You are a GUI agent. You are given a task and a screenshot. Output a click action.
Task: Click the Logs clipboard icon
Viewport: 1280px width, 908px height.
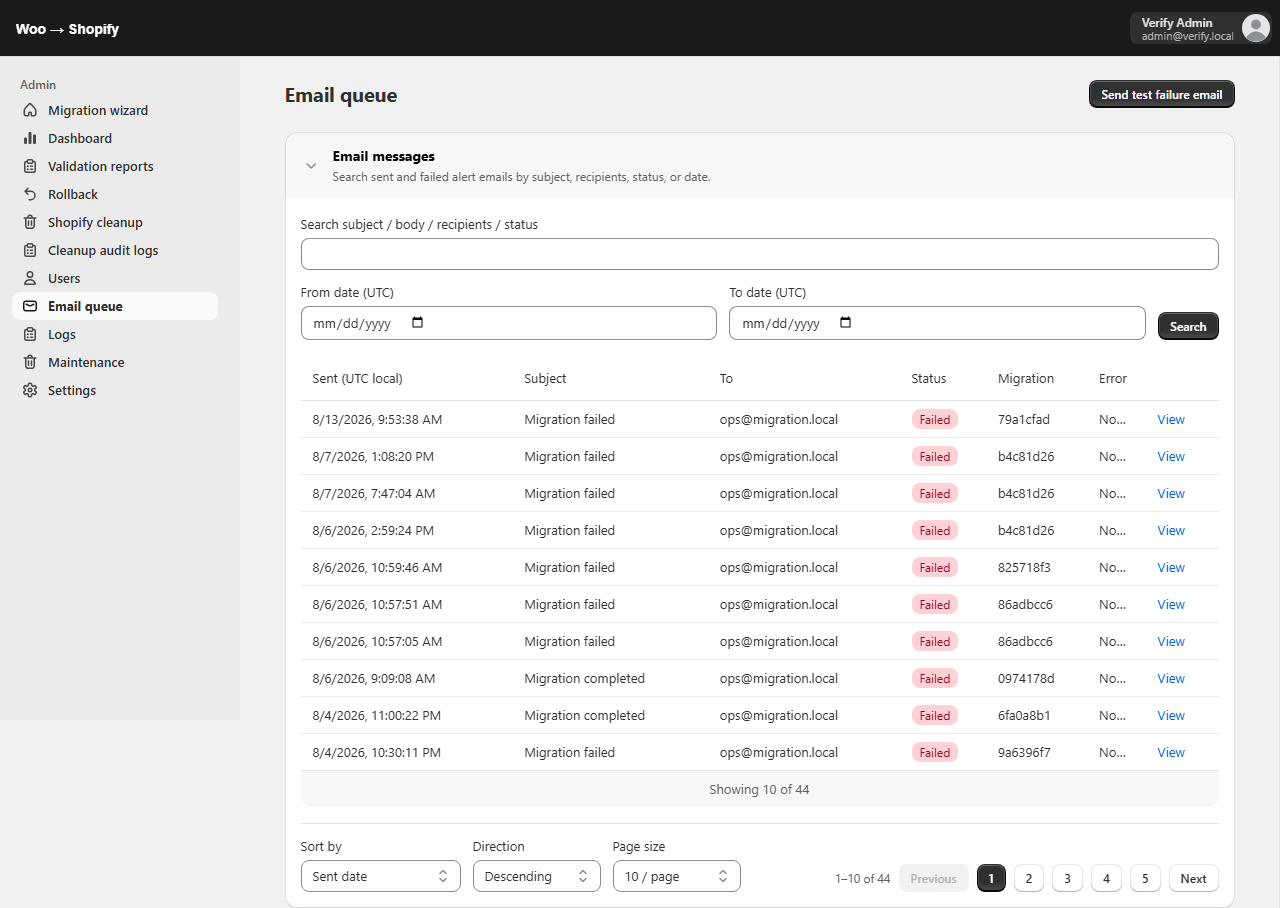point(30,334)
